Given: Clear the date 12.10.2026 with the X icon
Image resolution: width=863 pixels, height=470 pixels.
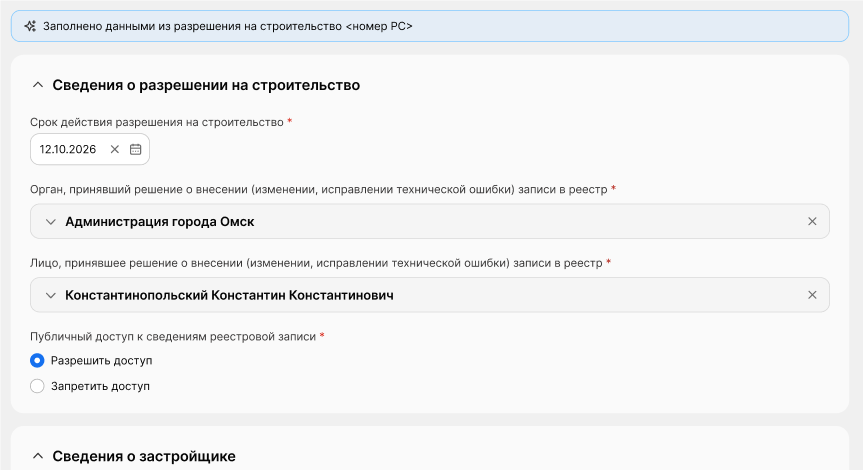Looking at the screenshot, I should pyautogui.click(x=114, y=149).
